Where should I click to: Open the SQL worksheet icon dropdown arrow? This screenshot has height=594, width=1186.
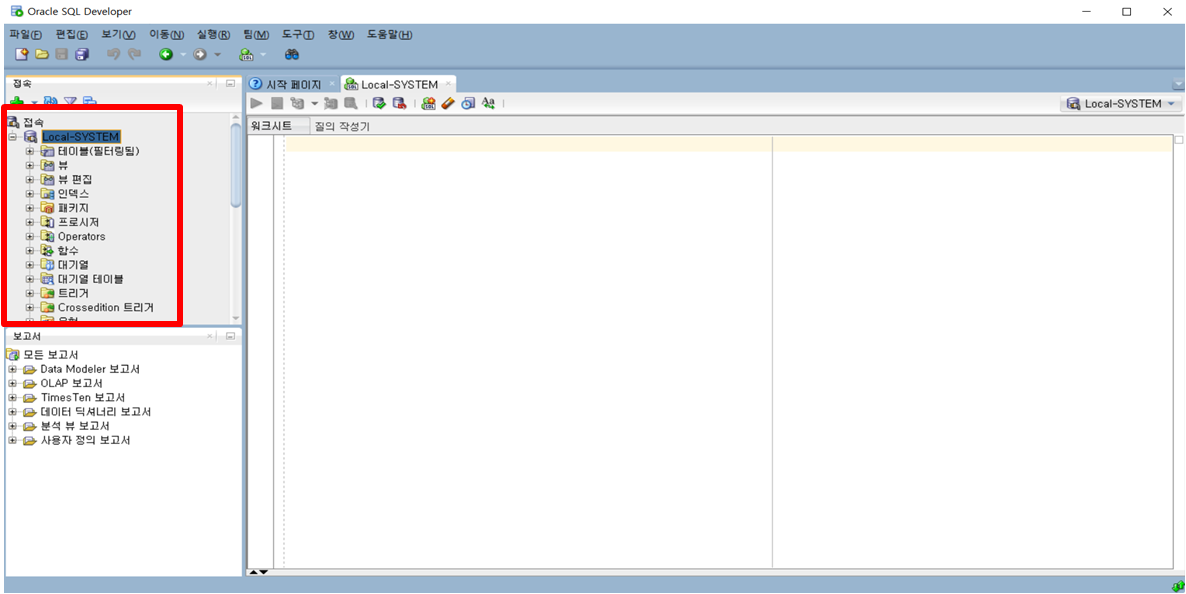[x=264, y=54]
